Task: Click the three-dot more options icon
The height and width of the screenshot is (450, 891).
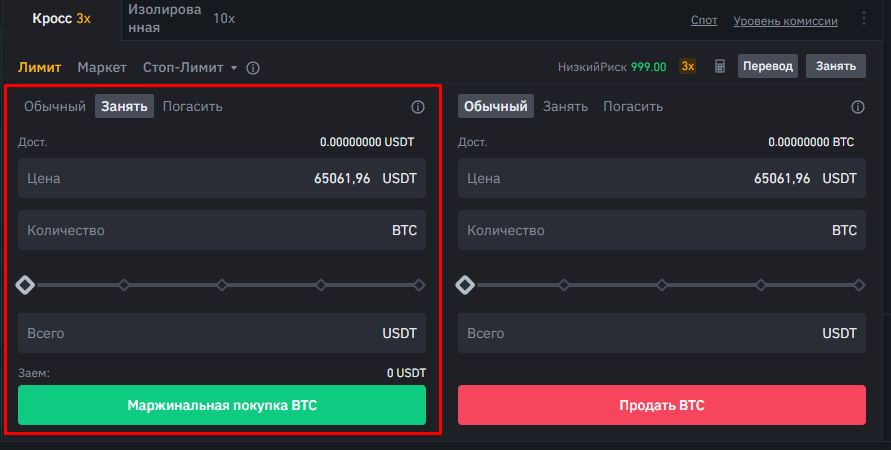Action: click(x=864, y=19)
